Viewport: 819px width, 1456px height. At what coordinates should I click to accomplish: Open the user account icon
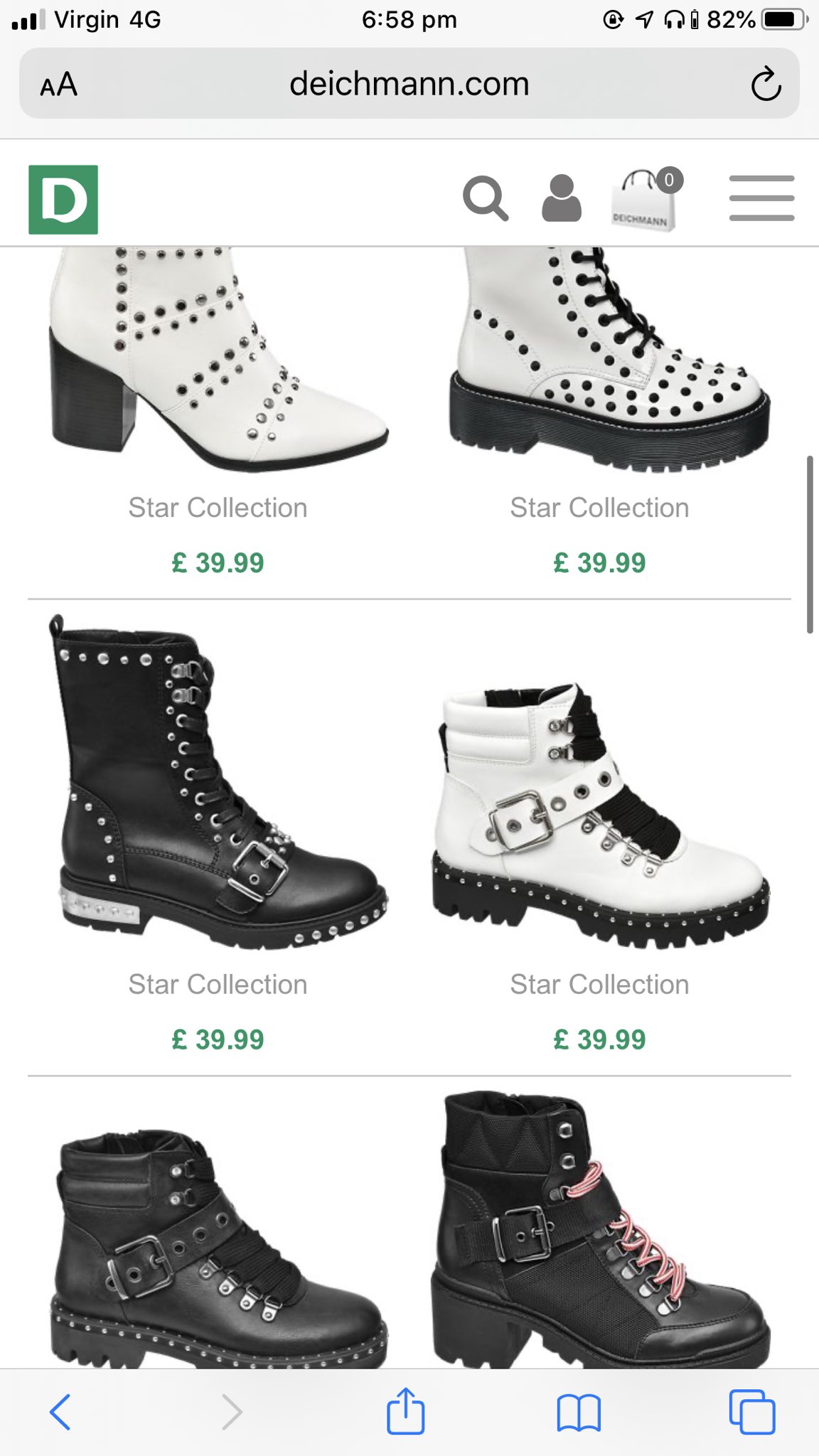(562, 198)
